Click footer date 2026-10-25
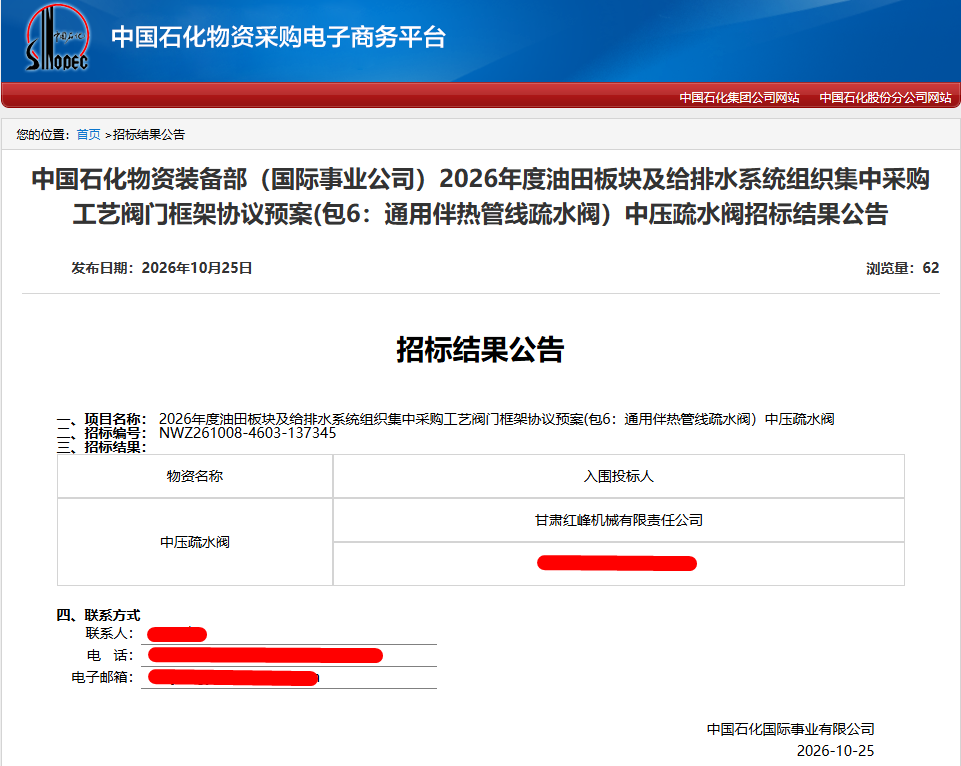This screenshot has height=766, width=961. pyautogui.click(x=835, y=751)
